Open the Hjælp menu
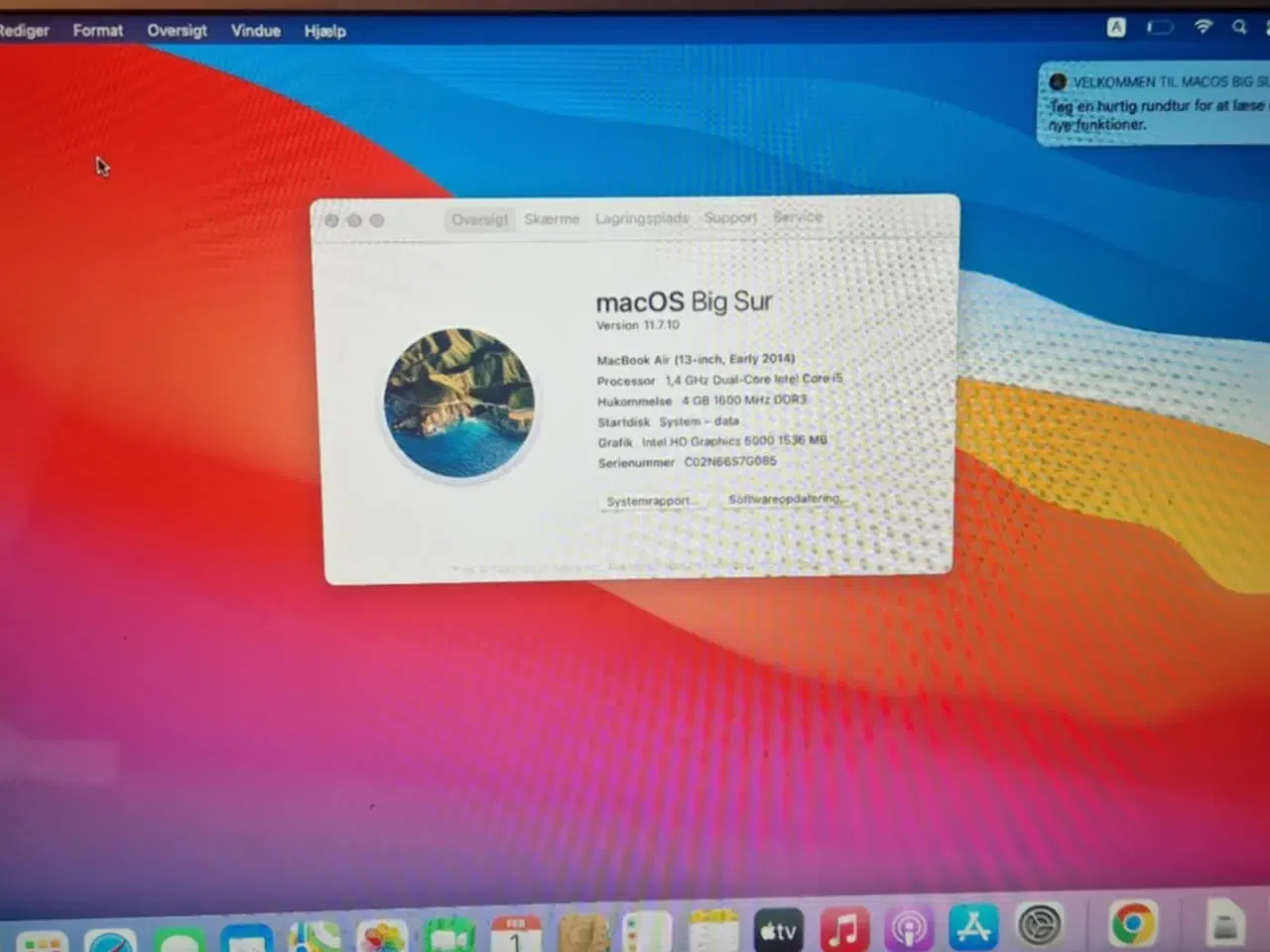The width and height of the screenshot is (1270, 952). point(324,32)
